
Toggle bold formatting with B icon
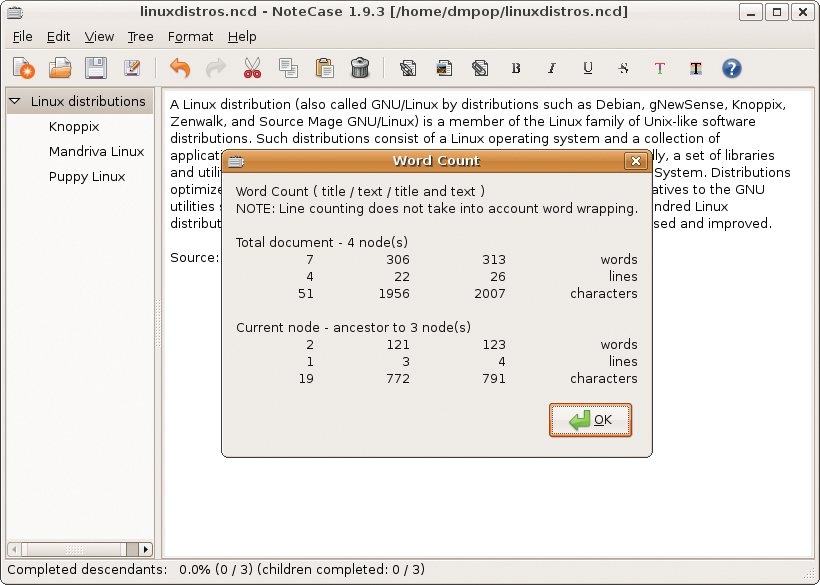pyautogui.click(x=516, y=68)
